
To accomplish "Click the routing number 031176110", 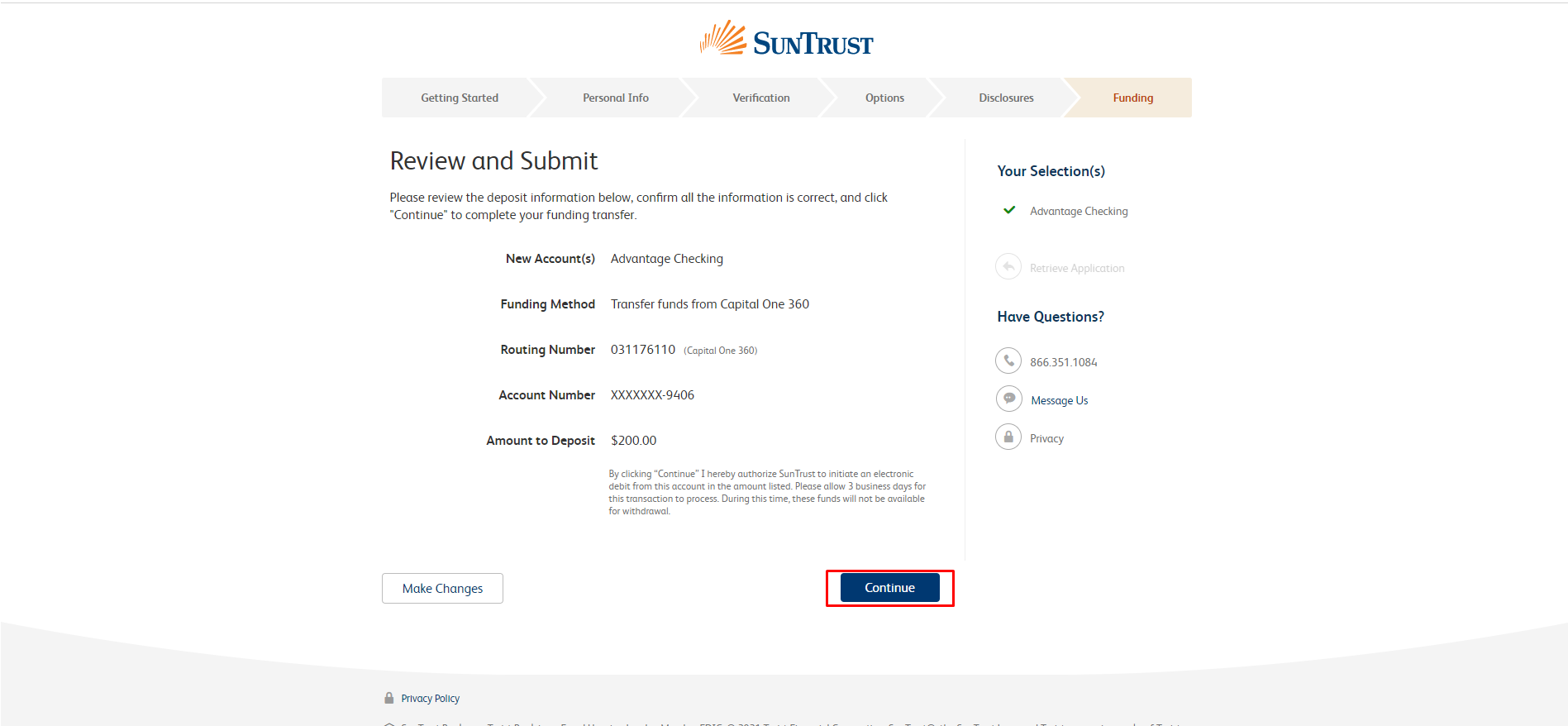I will click(x=643, y=350).
